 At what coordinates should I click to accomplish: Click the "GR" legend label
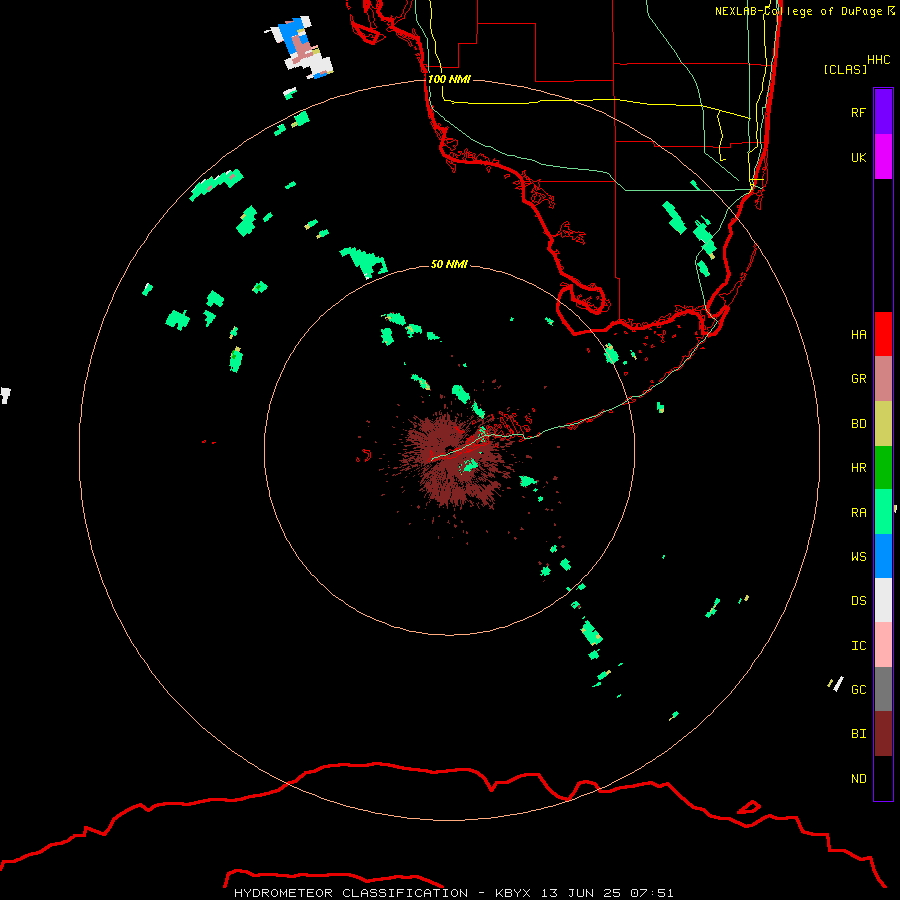(x=858, y=378)
